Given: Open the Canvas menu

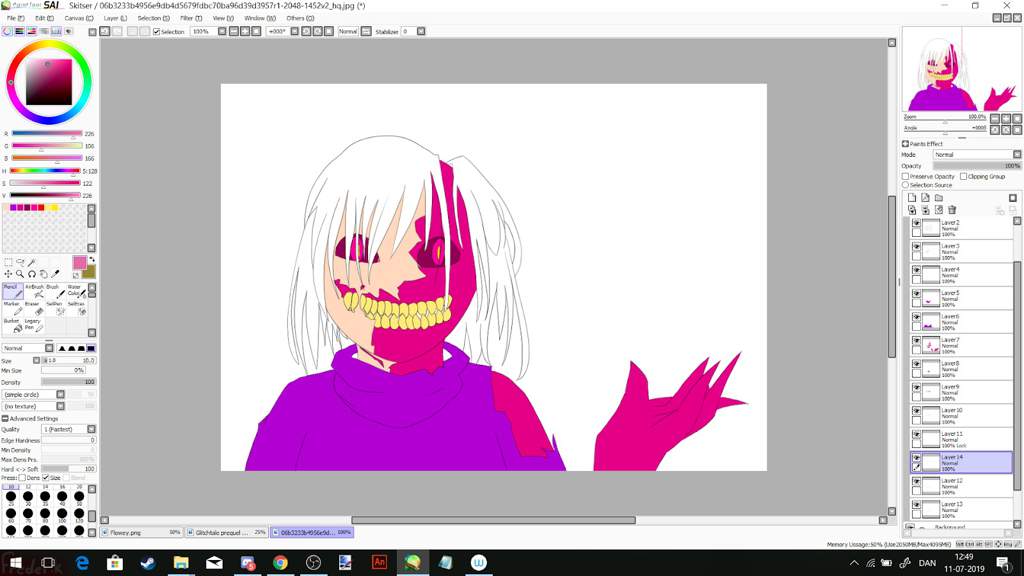Looking at the screenshot, I should coord(79,18).
